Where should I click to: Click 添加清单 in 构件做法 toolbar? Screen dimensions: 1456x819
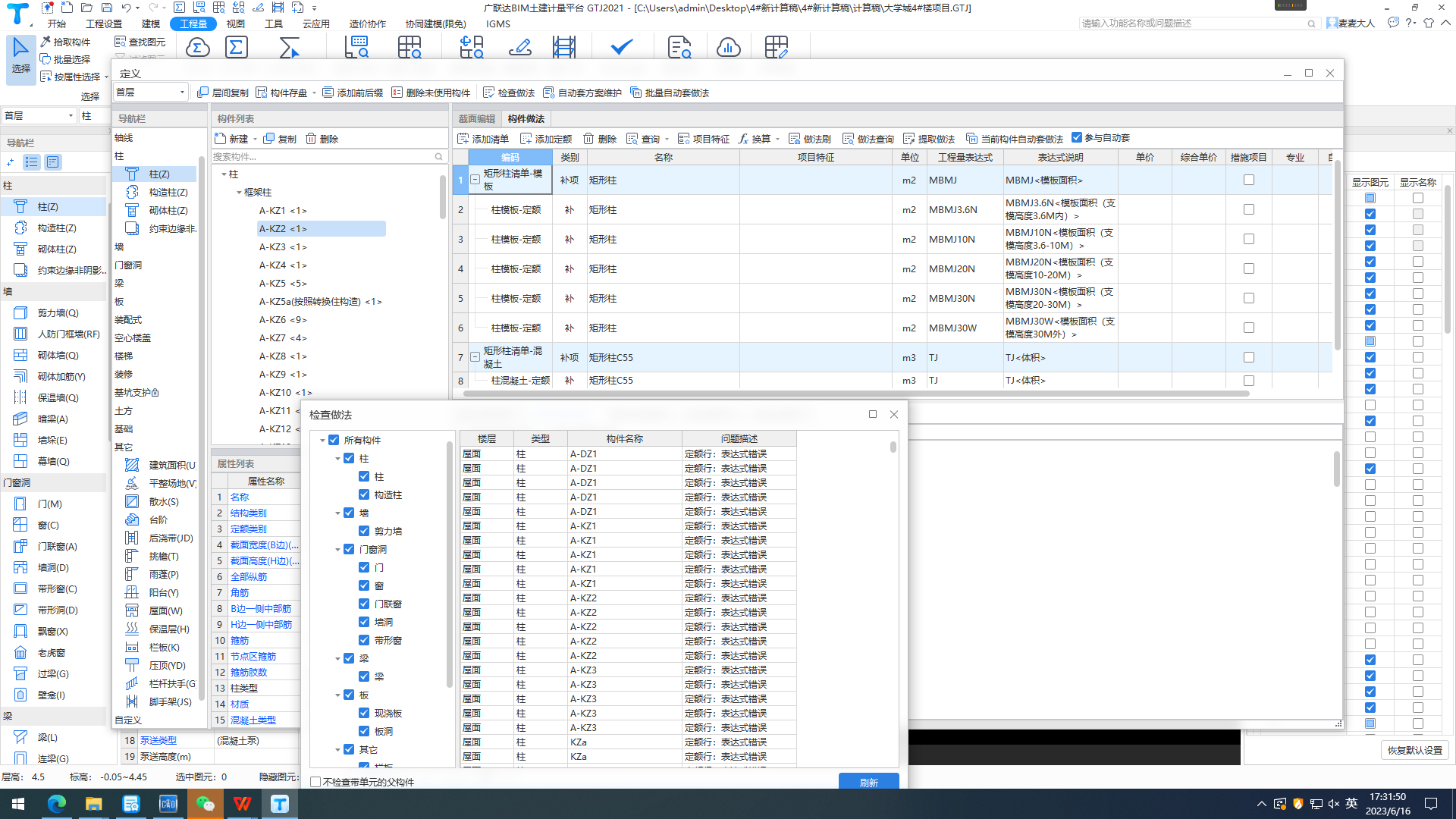(x=483, y=139)
